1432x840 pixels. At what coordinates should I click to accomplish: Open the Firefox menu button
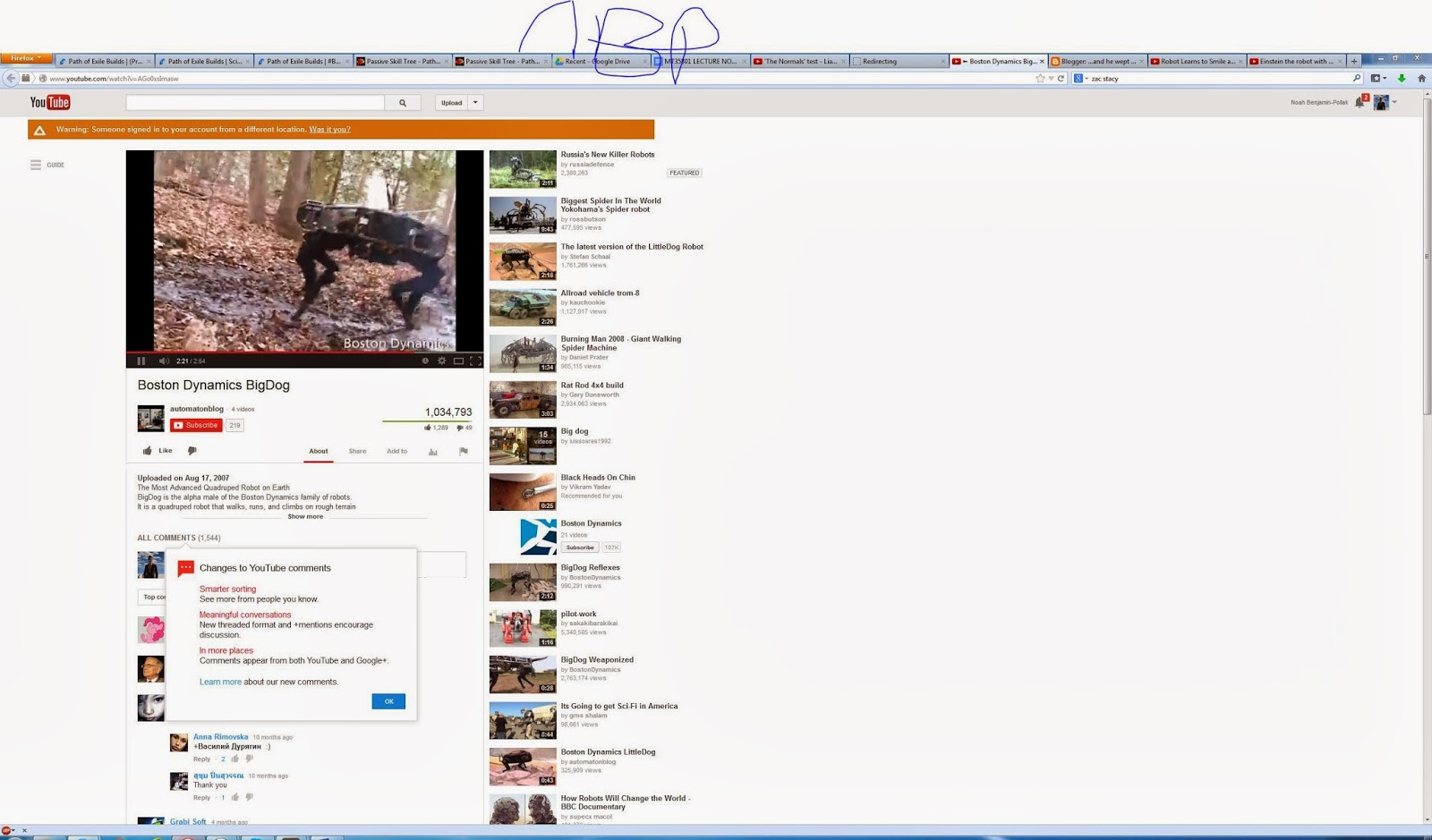[x=26, y=58]
